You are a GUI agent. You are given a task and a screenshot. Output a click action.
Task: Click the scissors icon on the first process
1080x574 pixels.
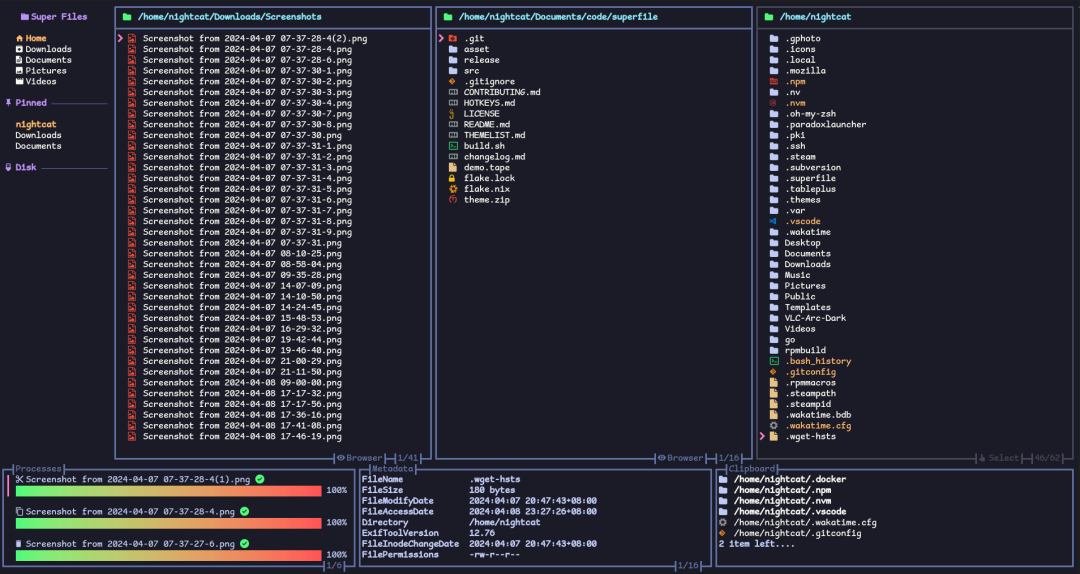point(19,480)
